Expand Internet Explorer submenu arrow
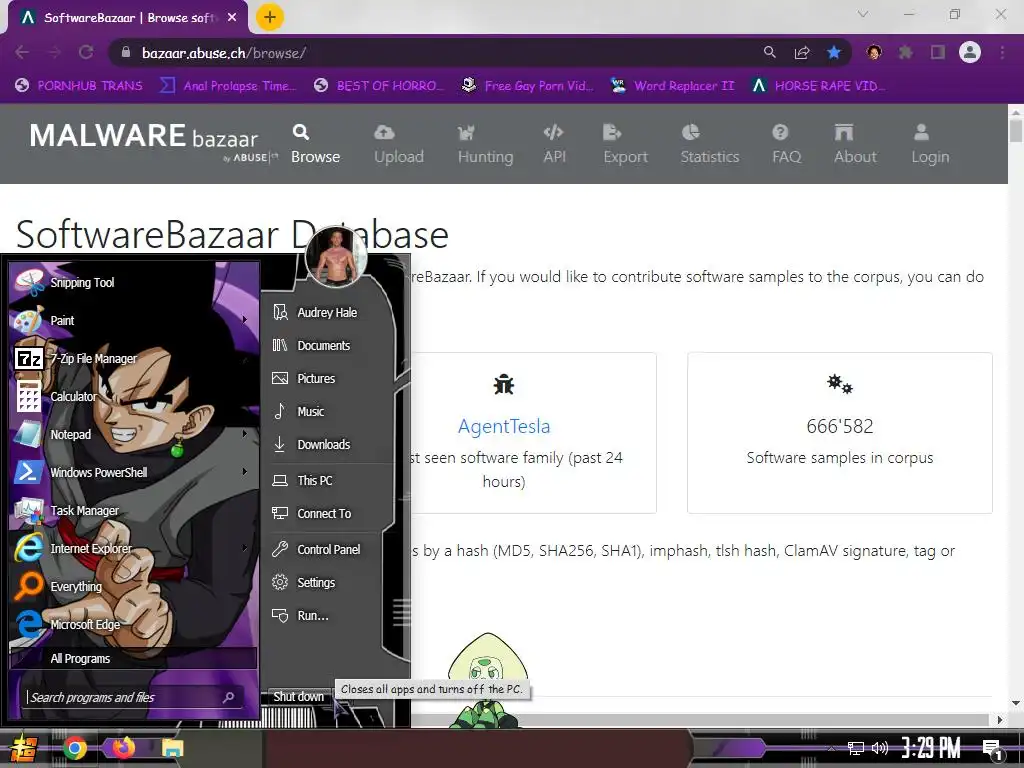This screenshot has width=1024, height=768. (x=245, y=548)
